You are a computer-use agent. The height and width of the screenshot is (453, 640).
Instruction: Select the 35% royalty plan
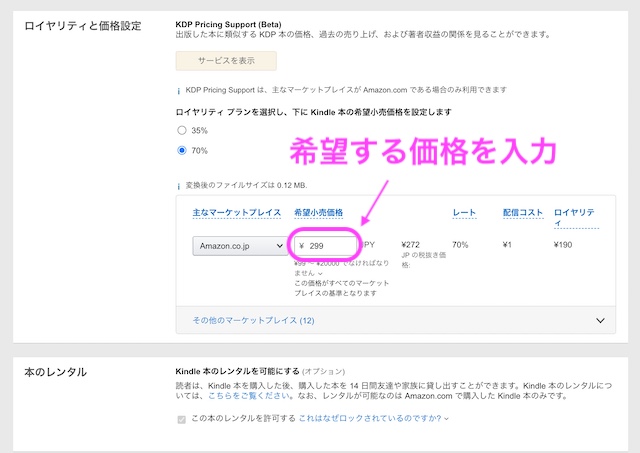tap(181, 130)
